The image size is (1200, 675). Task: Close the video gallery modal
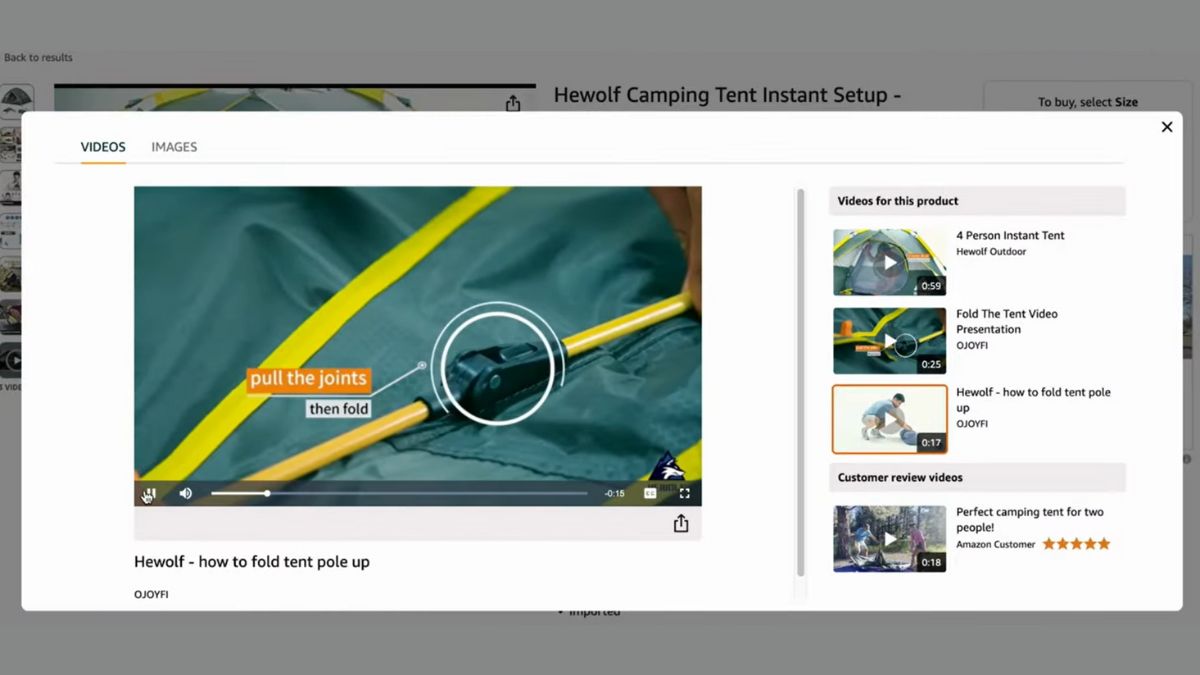[1166, 127]
